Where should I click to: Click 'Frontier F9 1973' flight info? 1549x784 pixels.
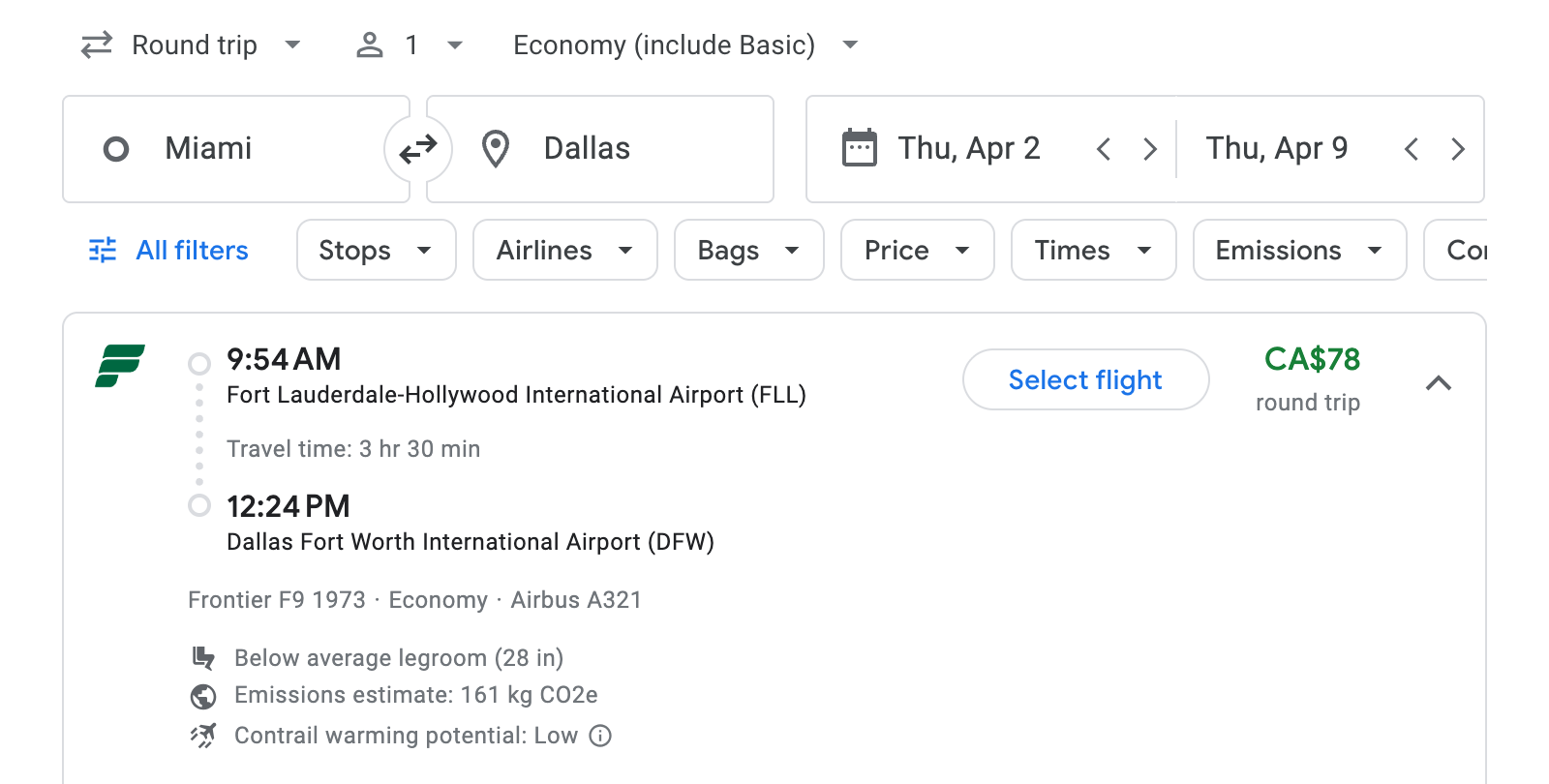277,600
